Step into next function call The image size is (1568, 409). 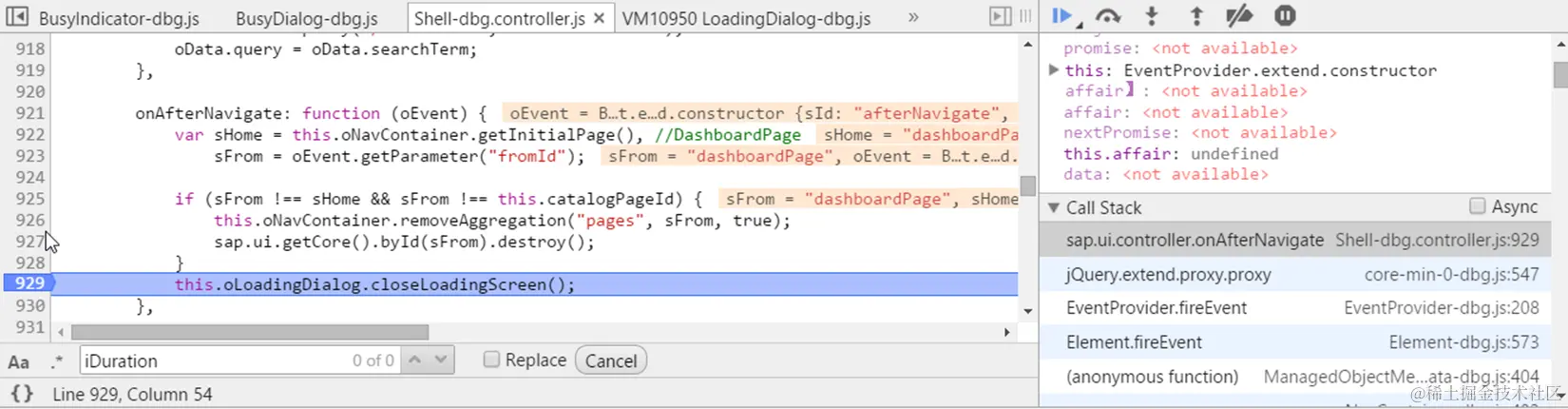click(x=1152, y=15)
